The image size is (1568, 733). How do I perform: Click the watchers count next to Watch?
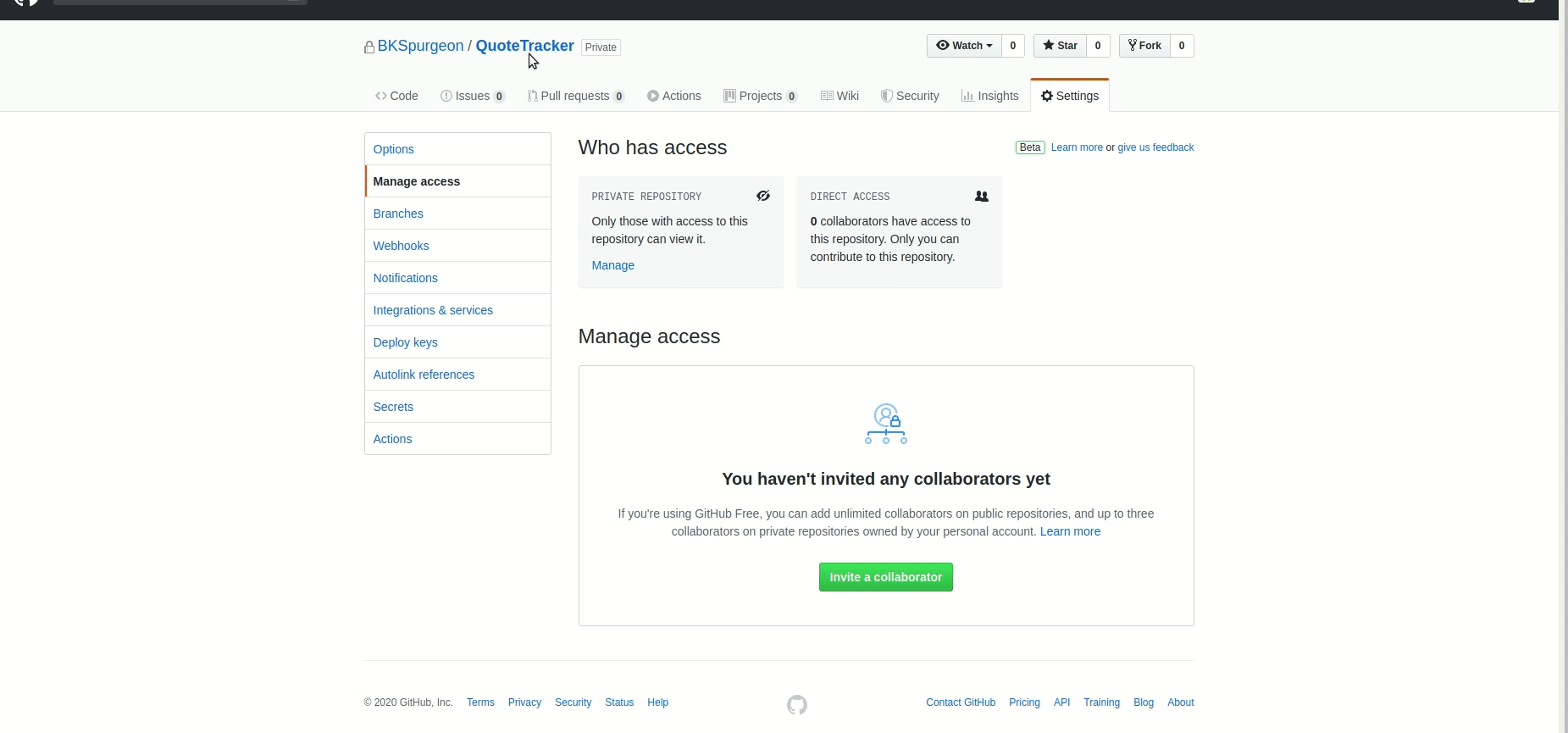coord(1013,46)
